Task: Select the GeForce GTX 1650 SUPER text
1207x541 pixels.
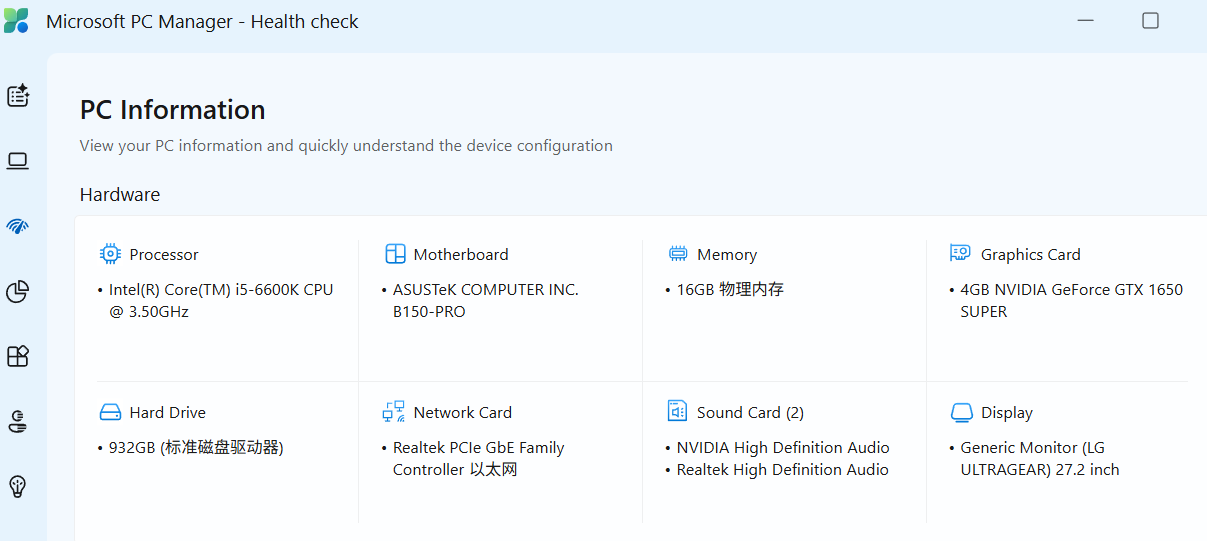Action: coord(1072,301)
